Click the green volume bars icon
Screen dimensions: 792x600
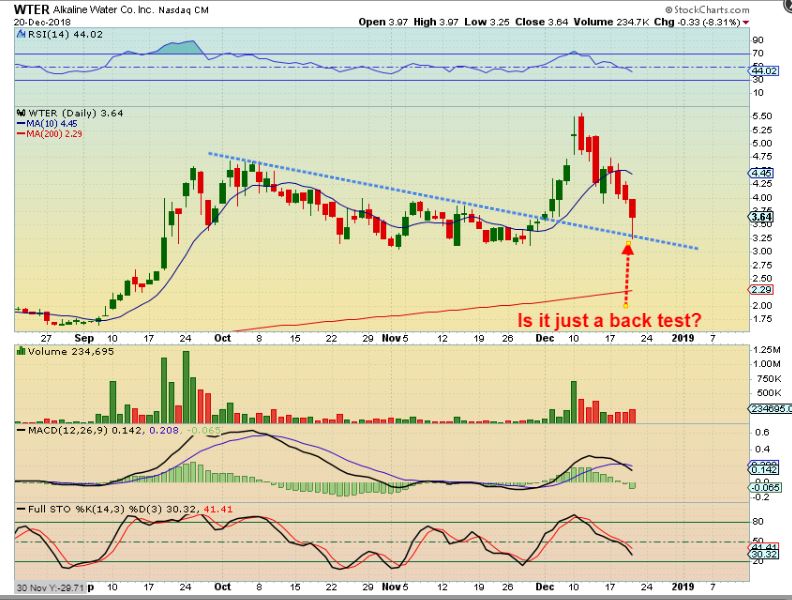click(x=21, y=351)
